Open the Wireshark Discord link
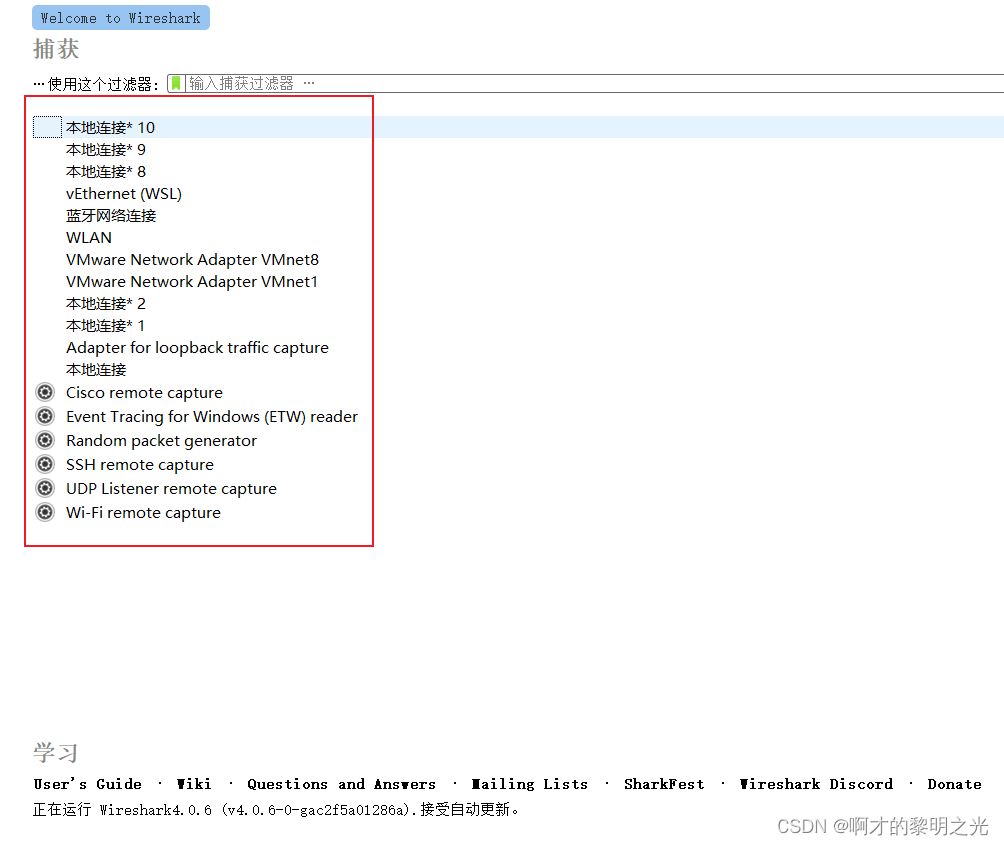 pos(816,784)
